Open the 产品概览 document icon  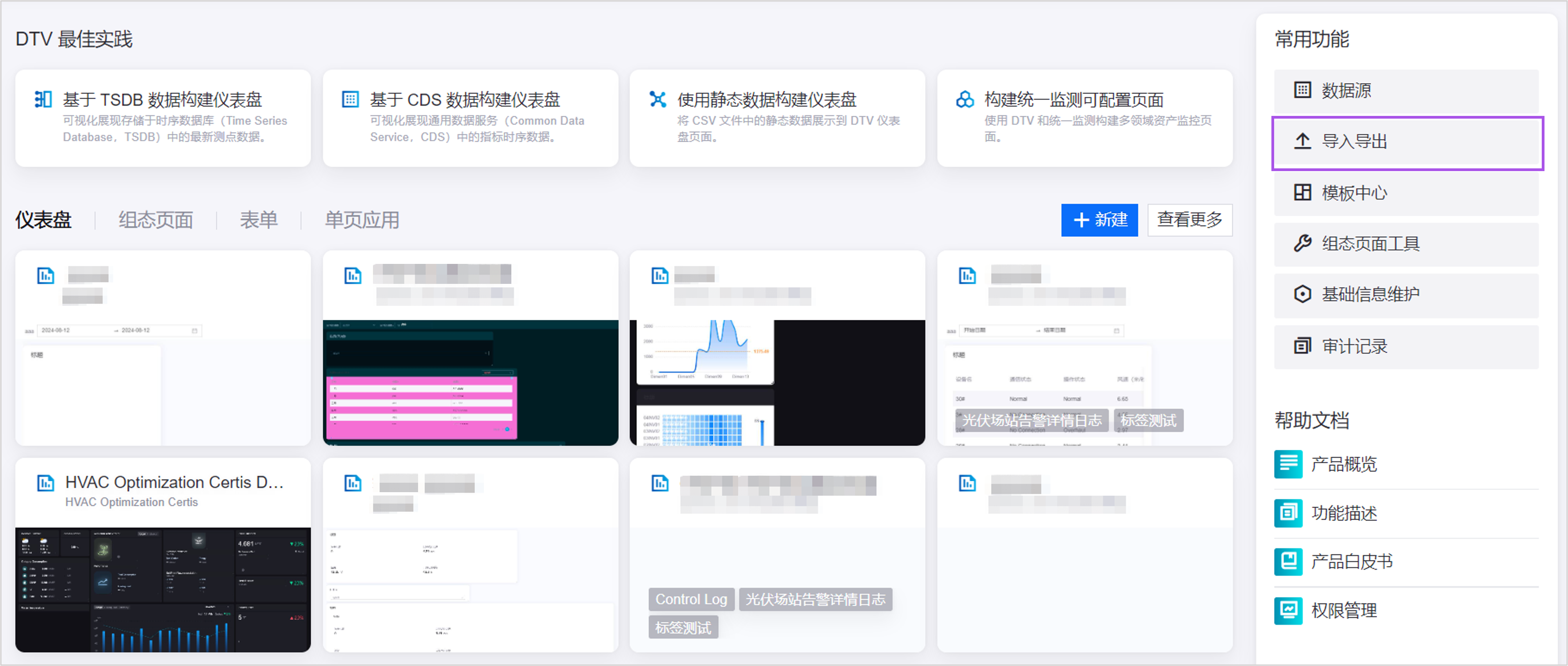point(1288,464)
